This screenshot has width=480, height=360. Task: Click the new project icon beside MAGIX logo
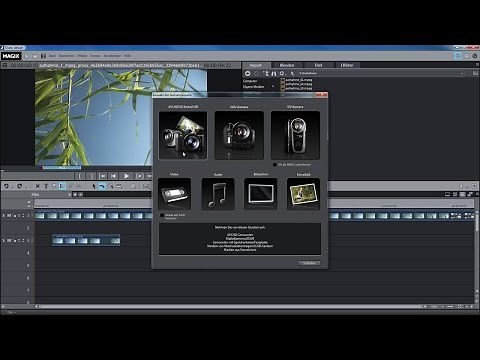pyautogui.click(x=26, y=56)
